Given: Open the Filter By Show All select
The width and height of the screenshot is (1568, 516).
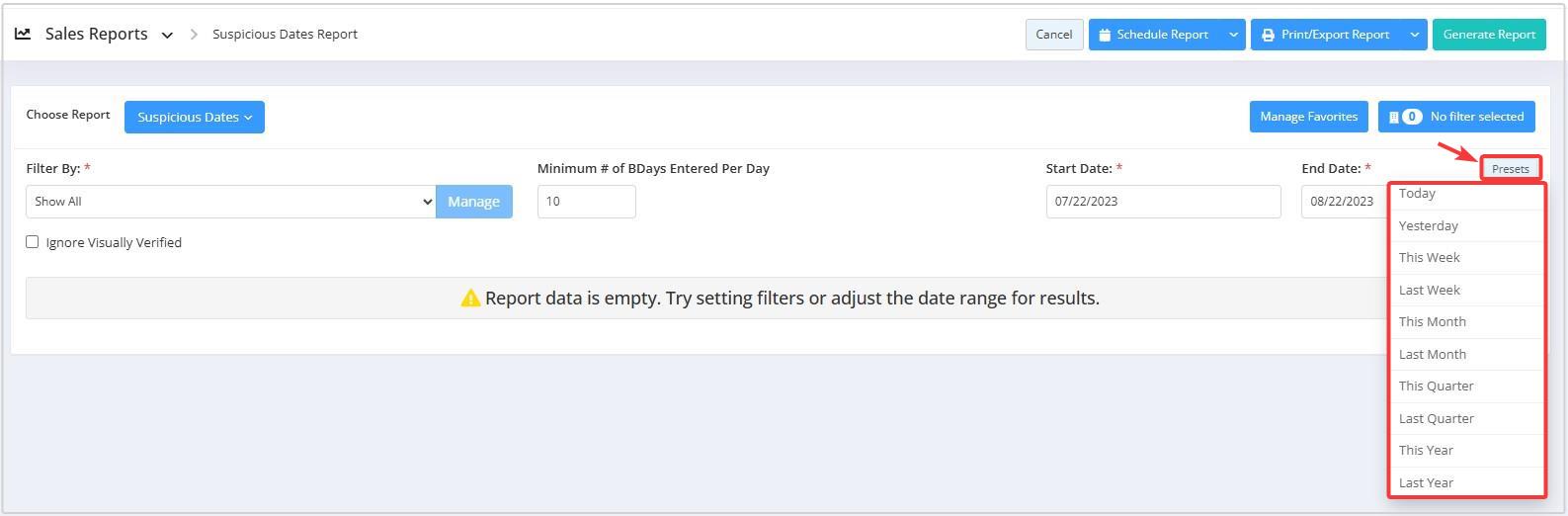Looking at the screenshot, I should click(x=230, y=202).
